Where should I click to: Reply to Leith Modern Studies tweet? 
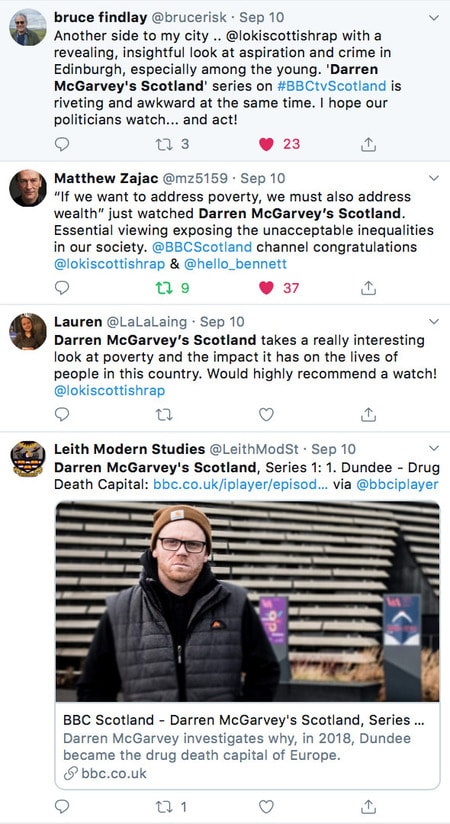62,806
